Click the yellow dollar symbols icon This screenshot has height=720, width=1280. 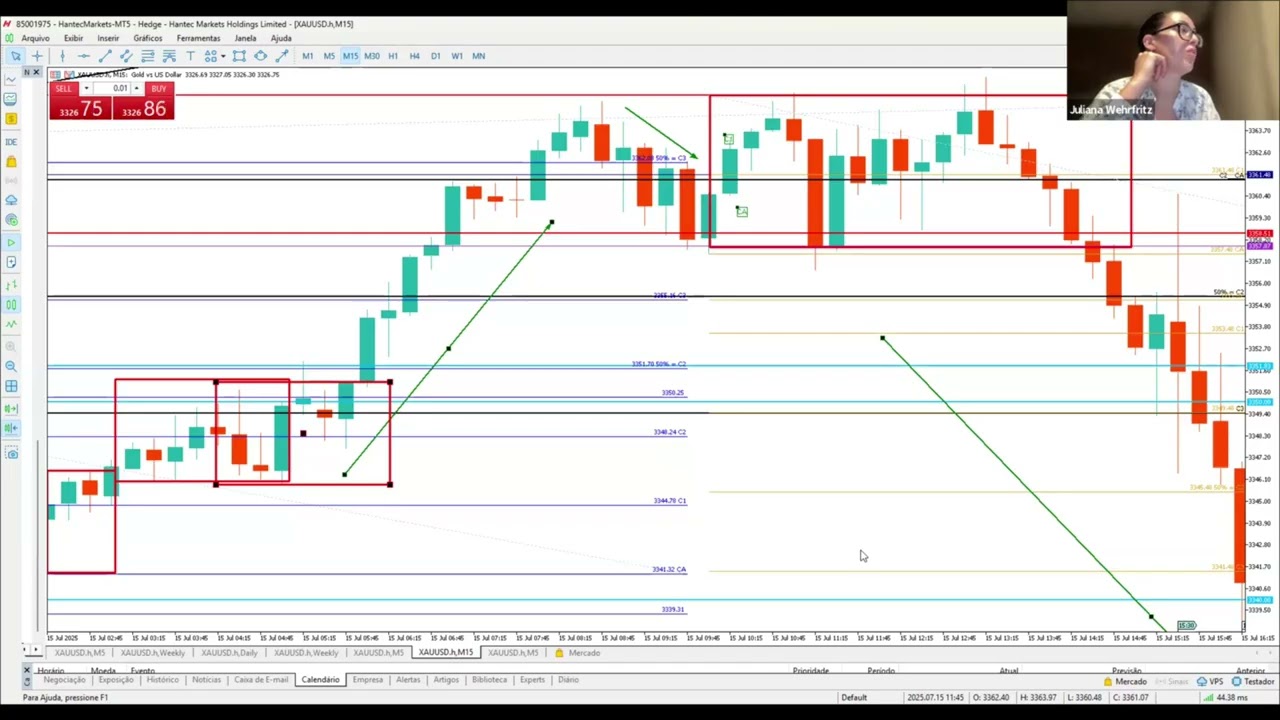11,119
